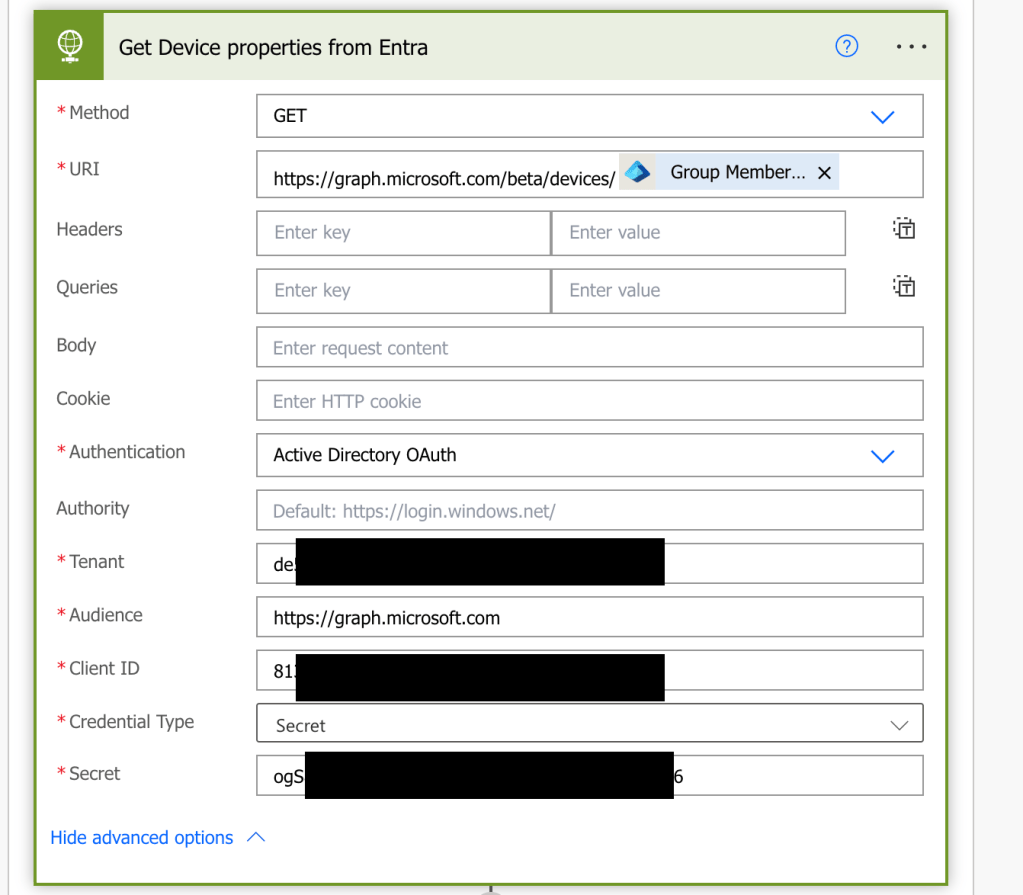This screenshot has height=895, width=1023.
Task: Switch Queries to text mode icon
Action: [x=903, y=287]
